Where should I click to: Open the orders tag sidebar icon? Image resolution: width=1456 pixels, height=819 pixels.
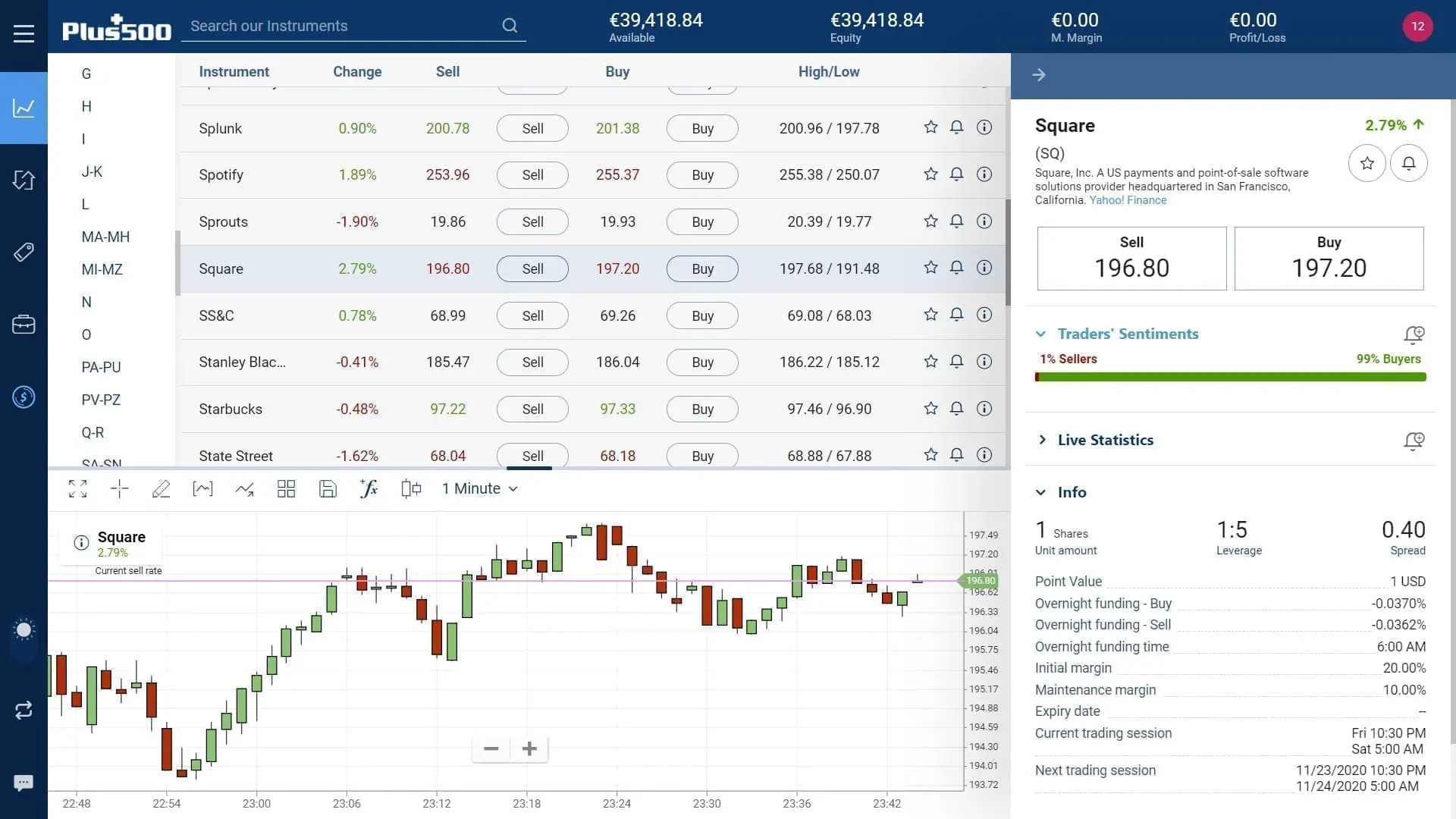click(24, 252)
